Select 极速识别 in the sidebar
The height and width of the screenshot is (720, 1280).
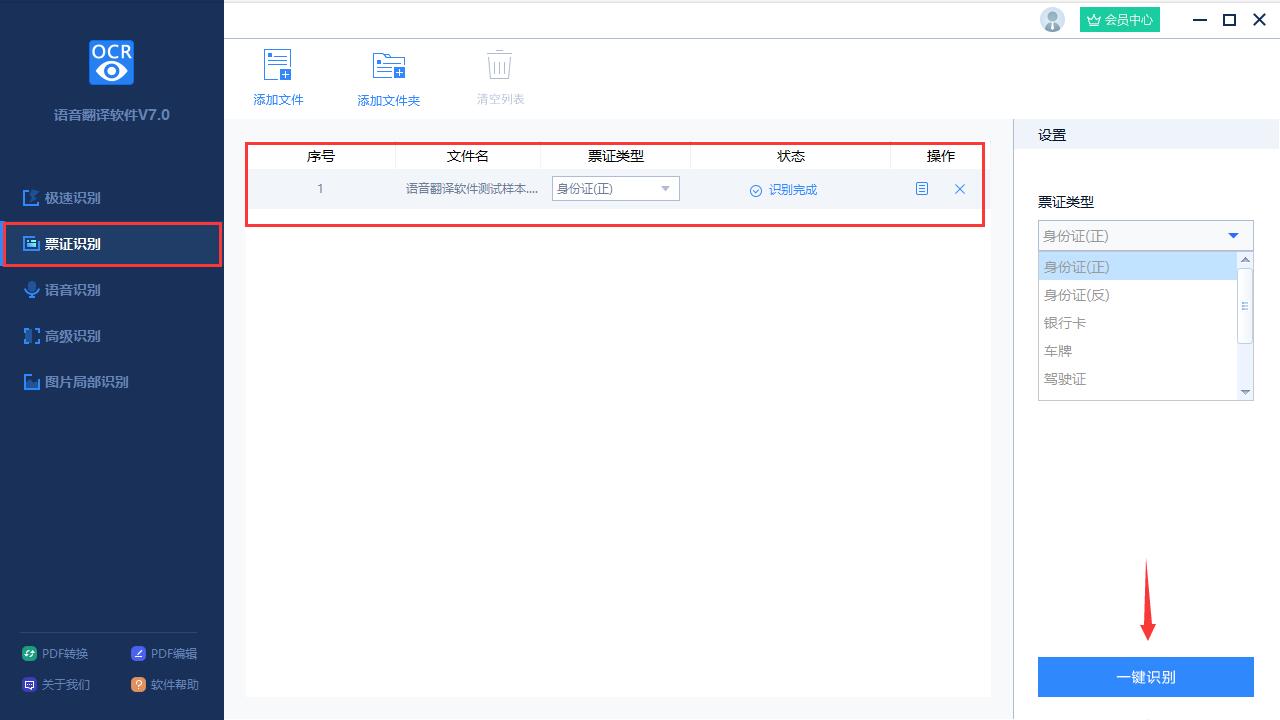(72, 198)
